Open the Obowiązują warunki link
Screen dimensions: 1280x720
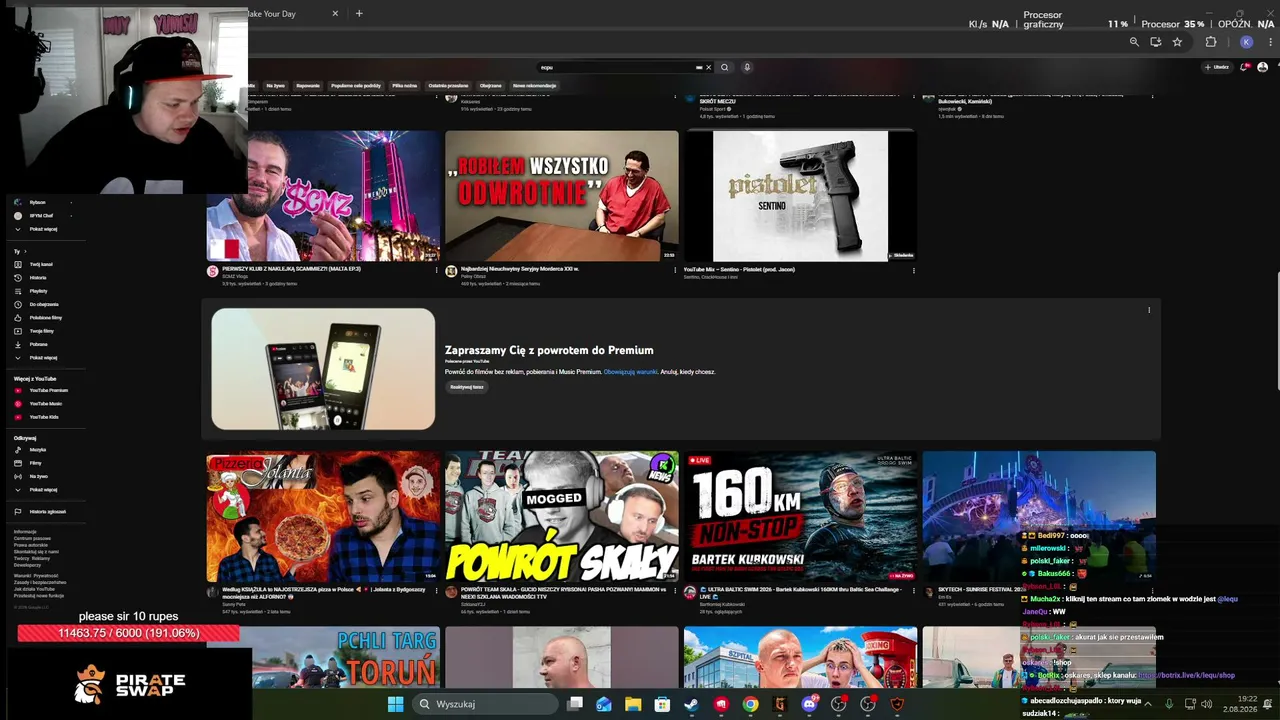(631, 372)
